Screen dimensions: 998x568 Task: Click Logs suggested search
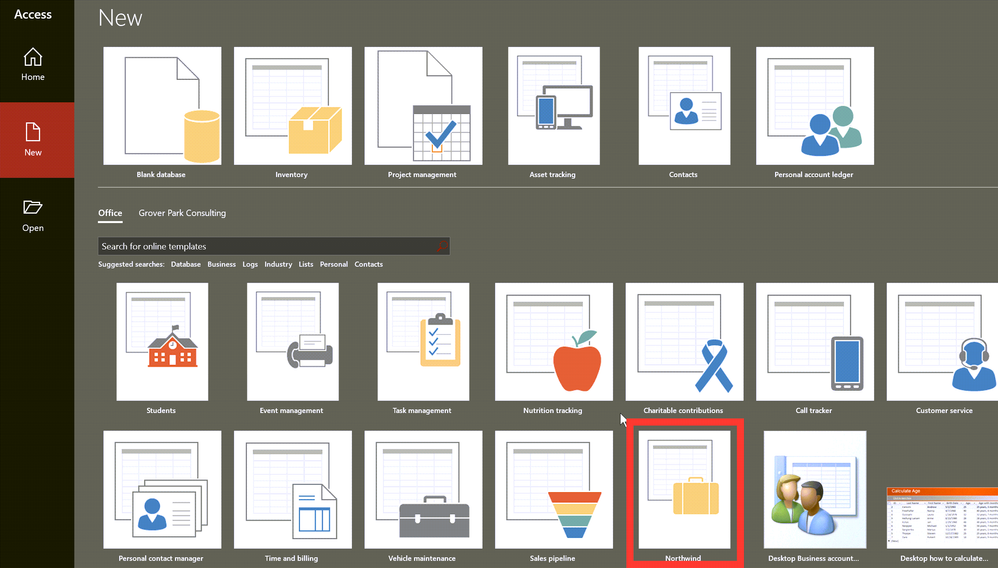(250, 264)
